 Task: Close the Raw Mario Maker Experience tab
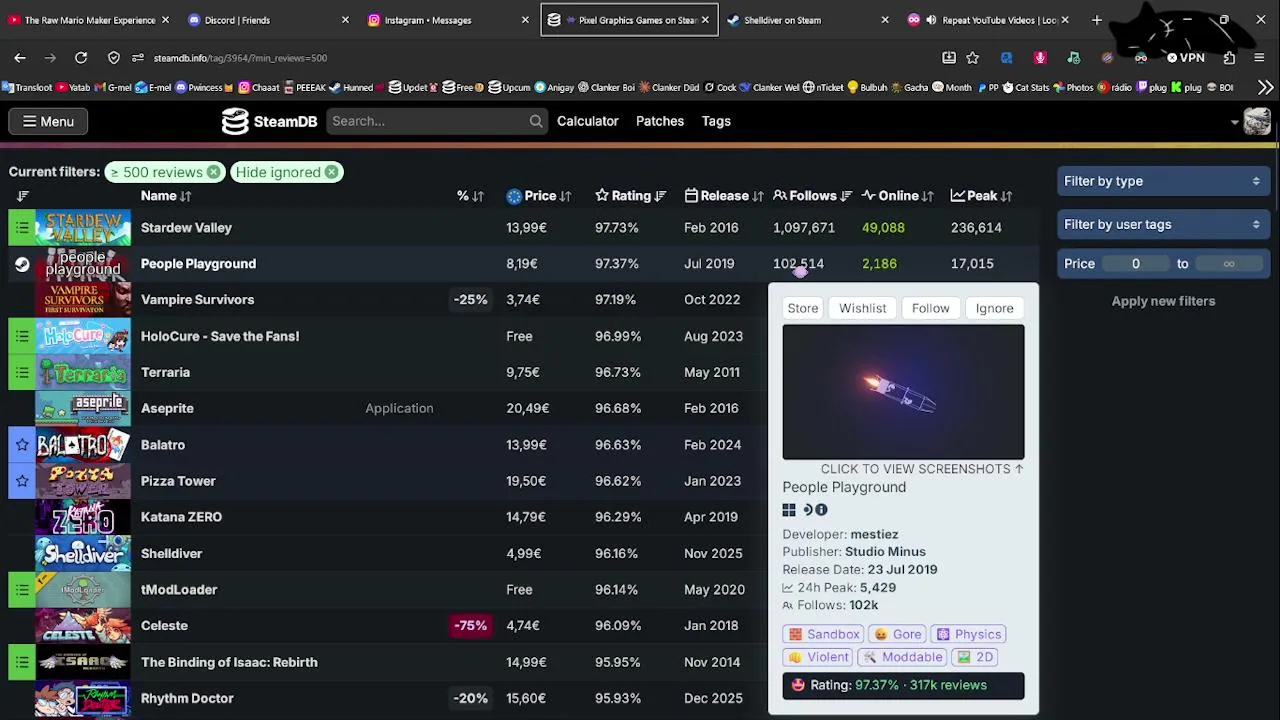point(165,20)
